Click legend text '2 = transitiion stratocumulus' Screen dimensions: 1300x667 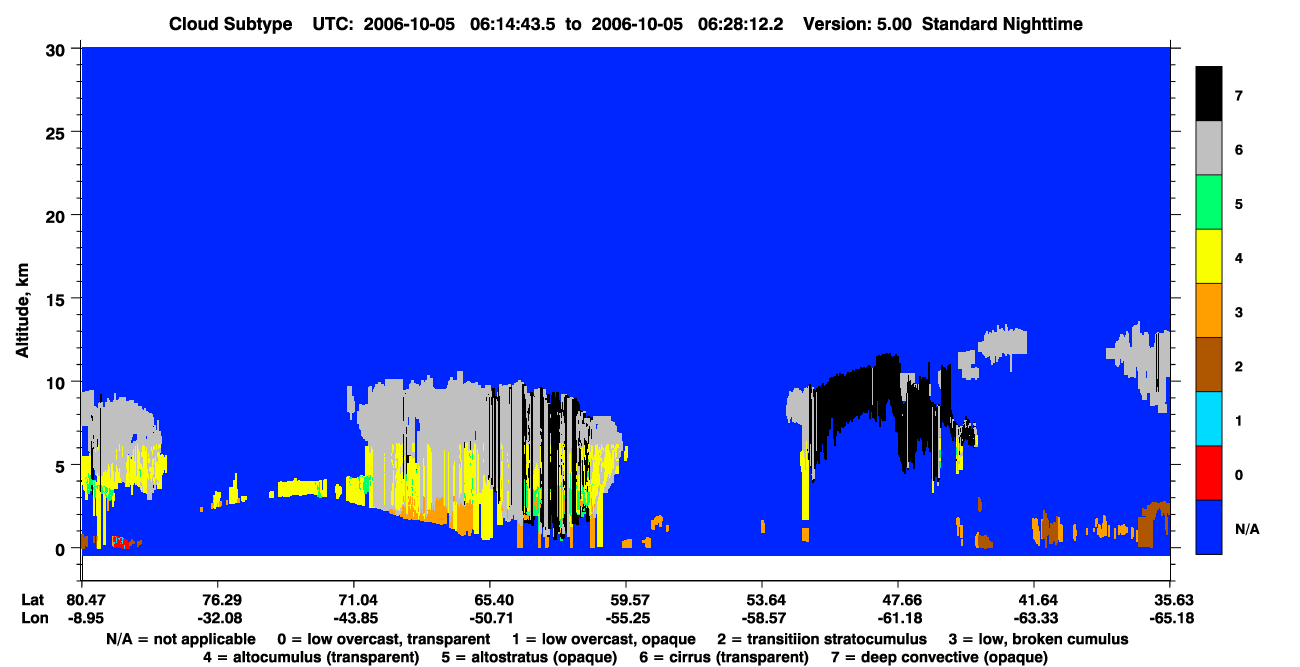[x=822, y=639]
